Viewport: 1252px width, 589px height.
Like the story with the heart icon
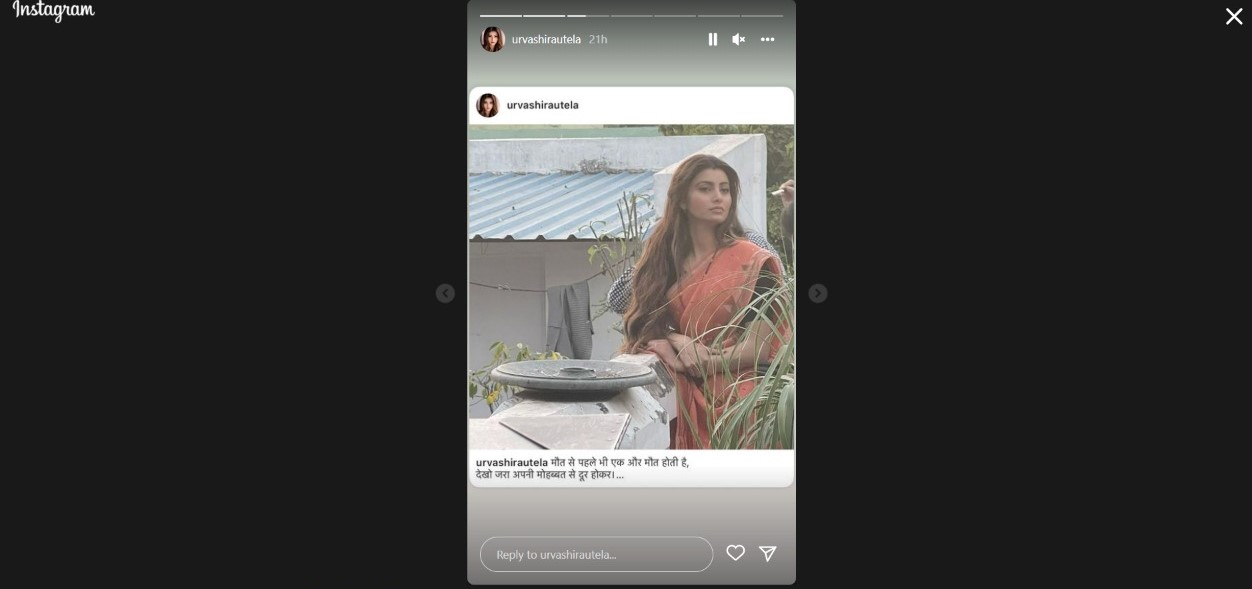point(735,553)
